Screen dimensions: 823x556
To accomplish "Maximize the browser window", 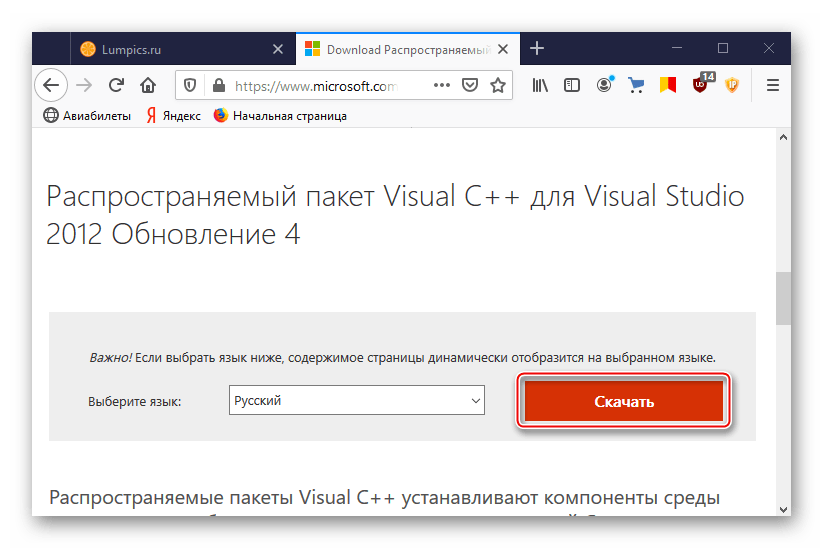I will (723, 48).
